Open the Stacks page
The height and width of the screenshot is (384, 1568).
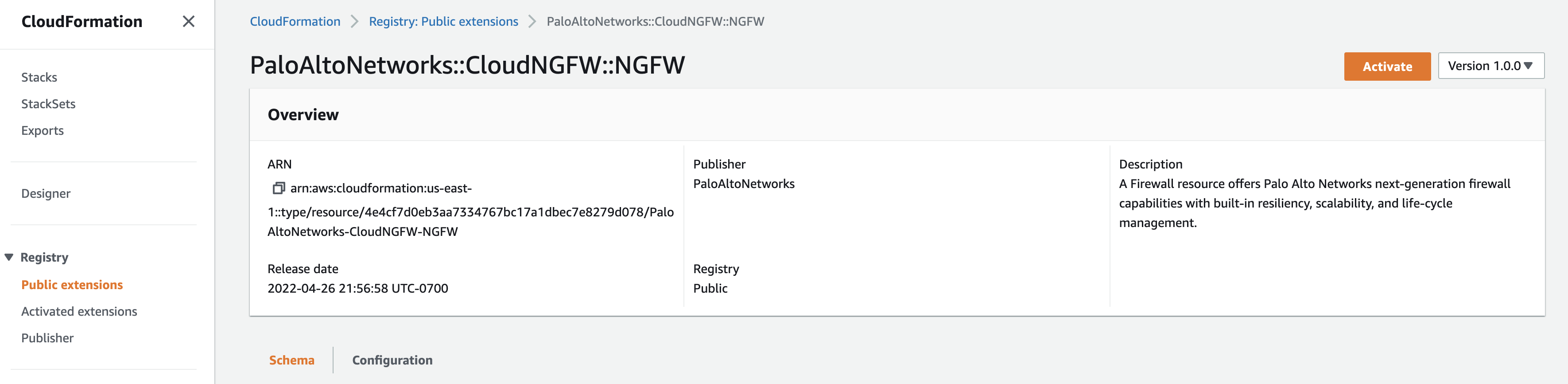point(39,77)
